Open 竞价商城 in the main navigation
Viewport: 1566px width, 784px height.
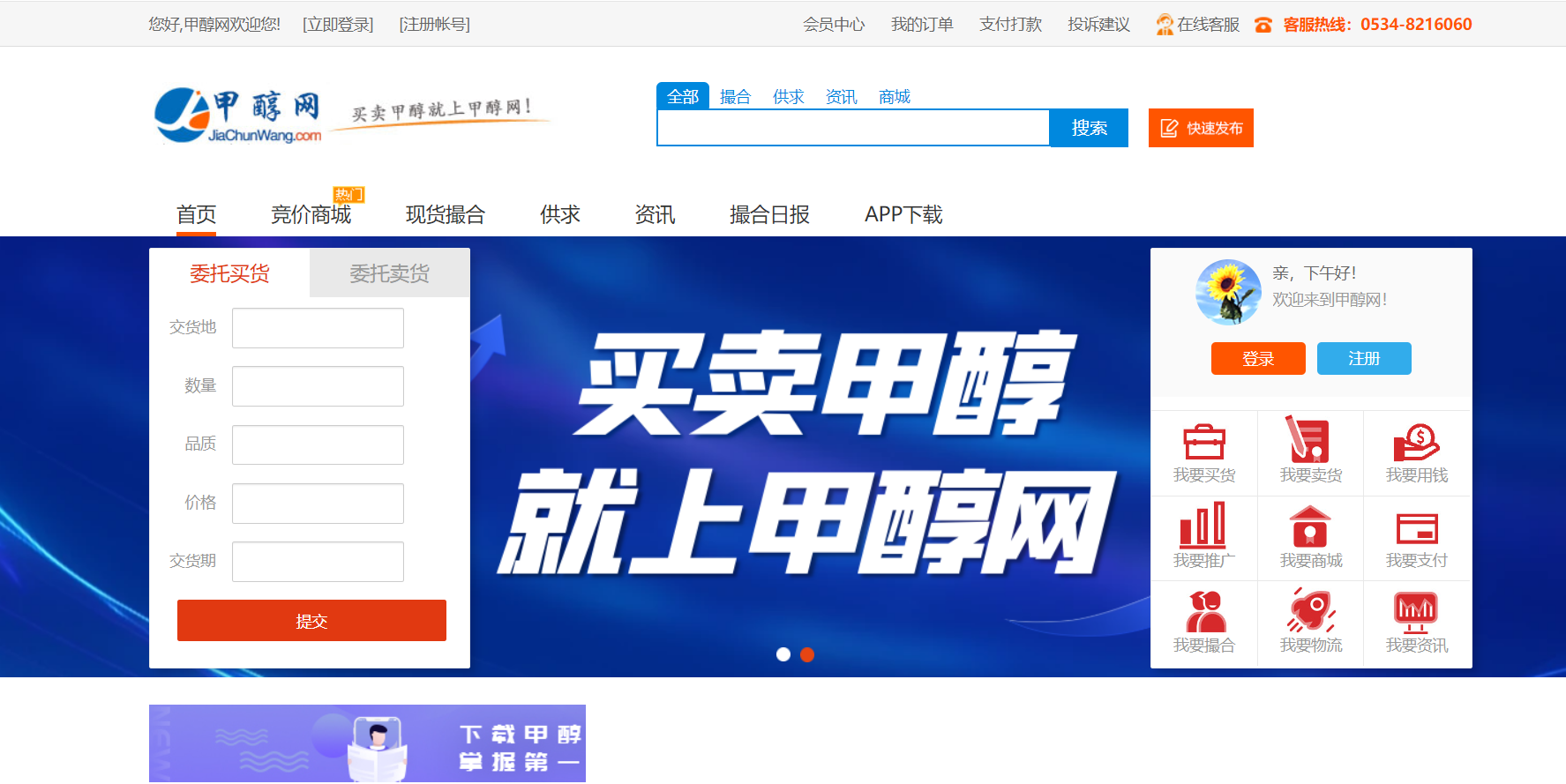point(311,214)
